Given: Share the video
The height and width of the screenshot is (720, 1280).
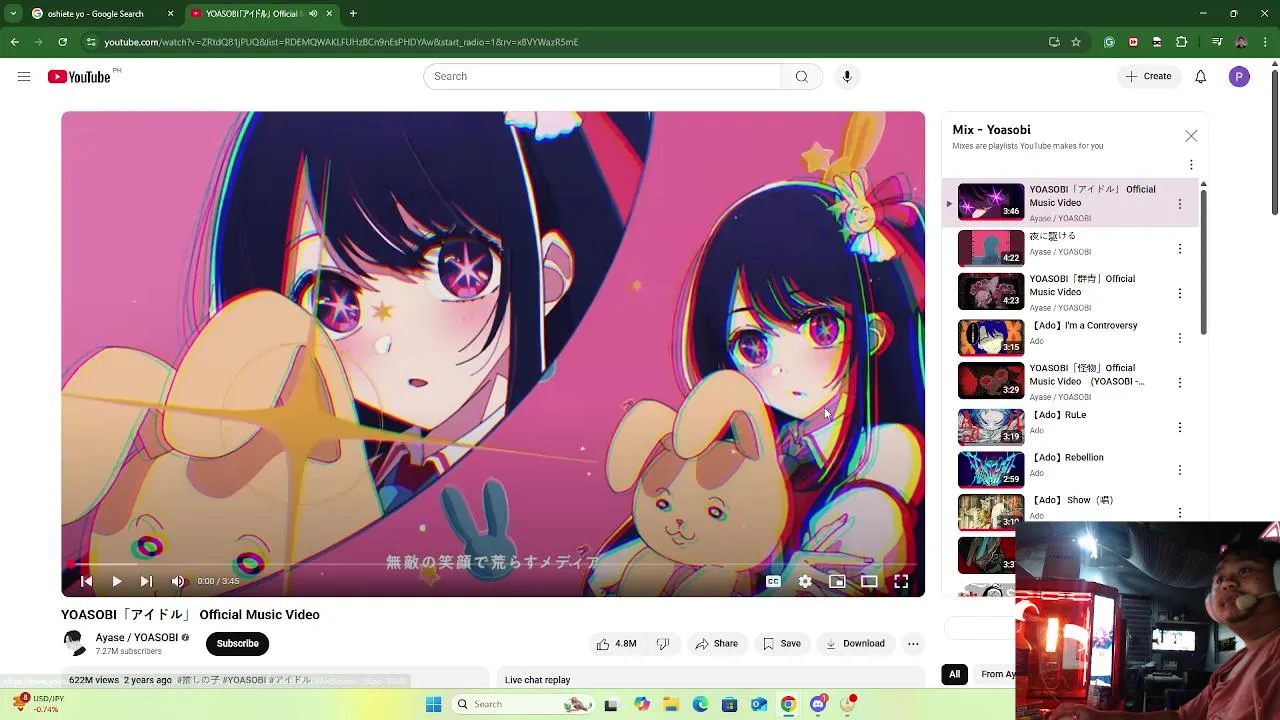Looking at the screenshot, I should pos(716,644).
